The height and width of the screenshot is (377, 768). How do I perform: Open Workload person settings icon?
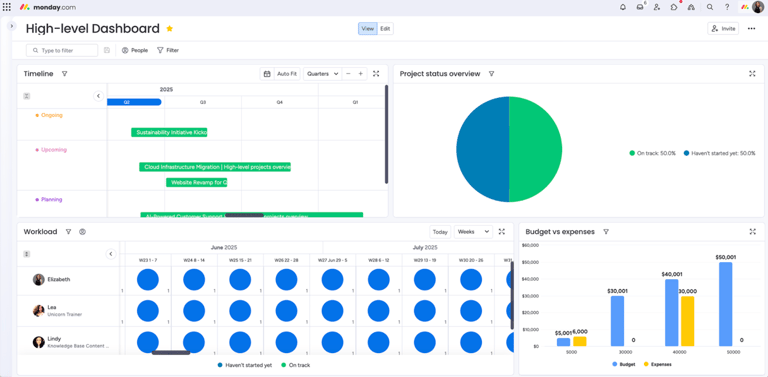coord(82,232)
